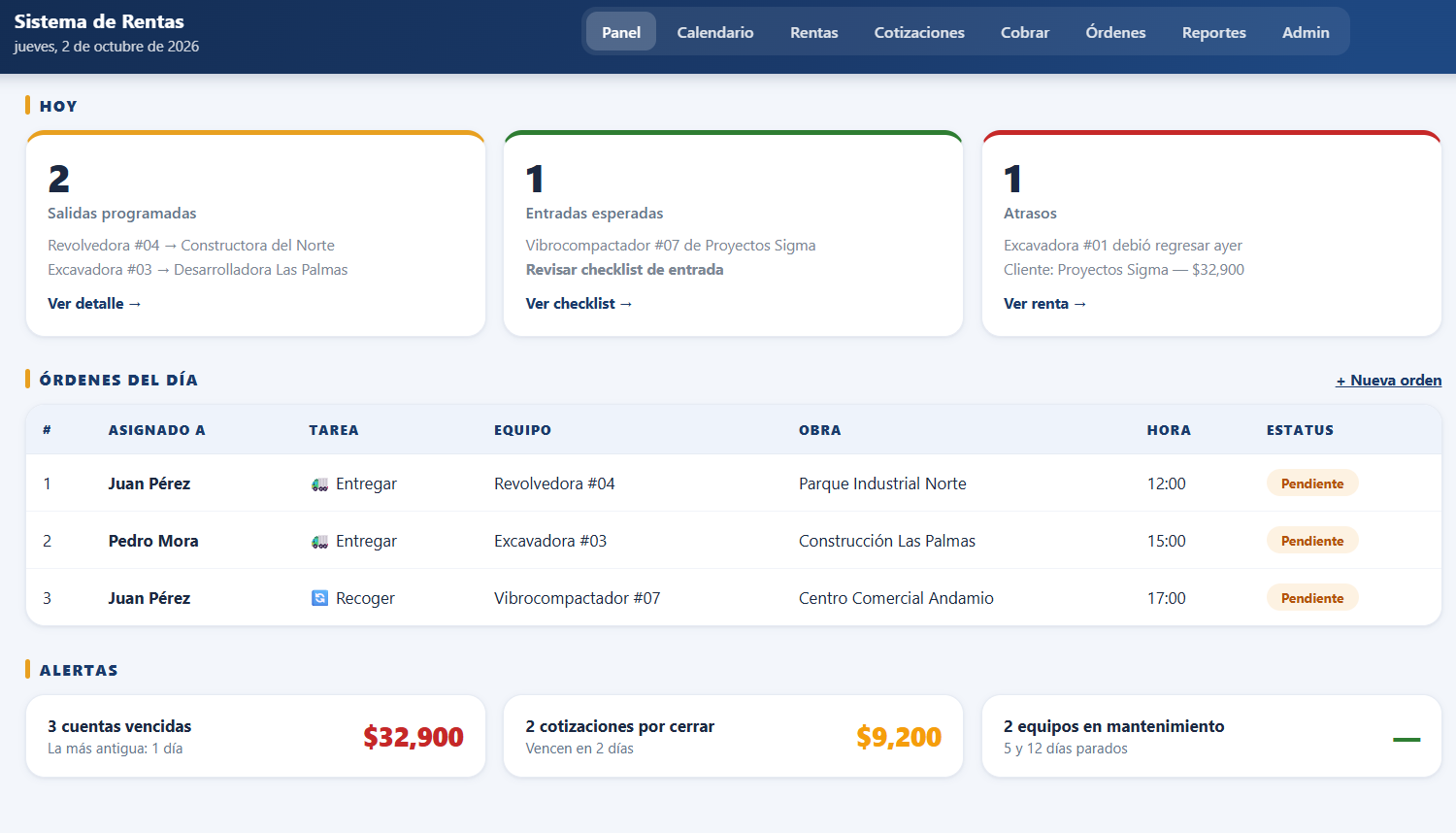
Task: Click the Revolvedora #04 equipment cell
Action: tap(554, 483)
